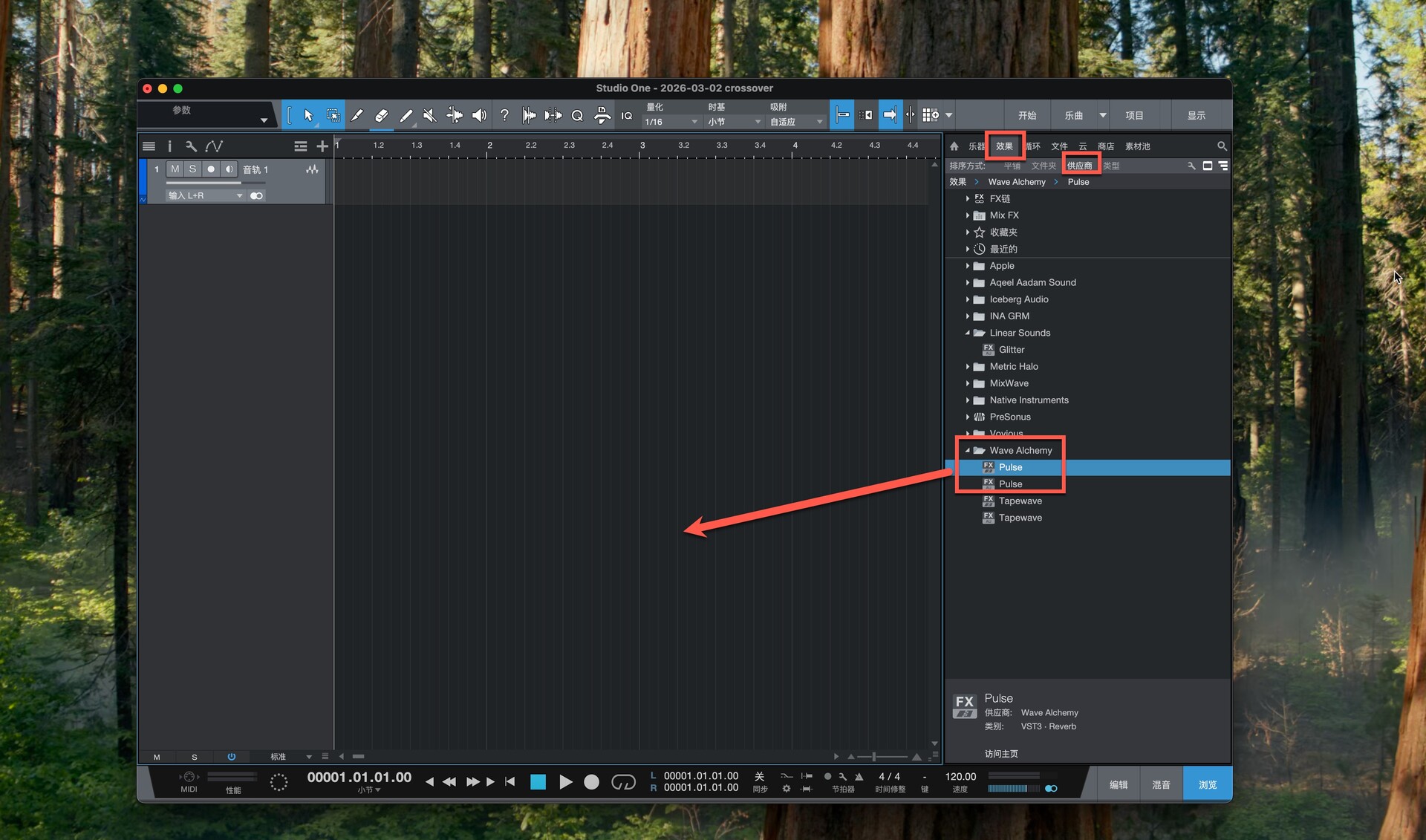Click the 混音 mix button

(x=1161, y=784)
